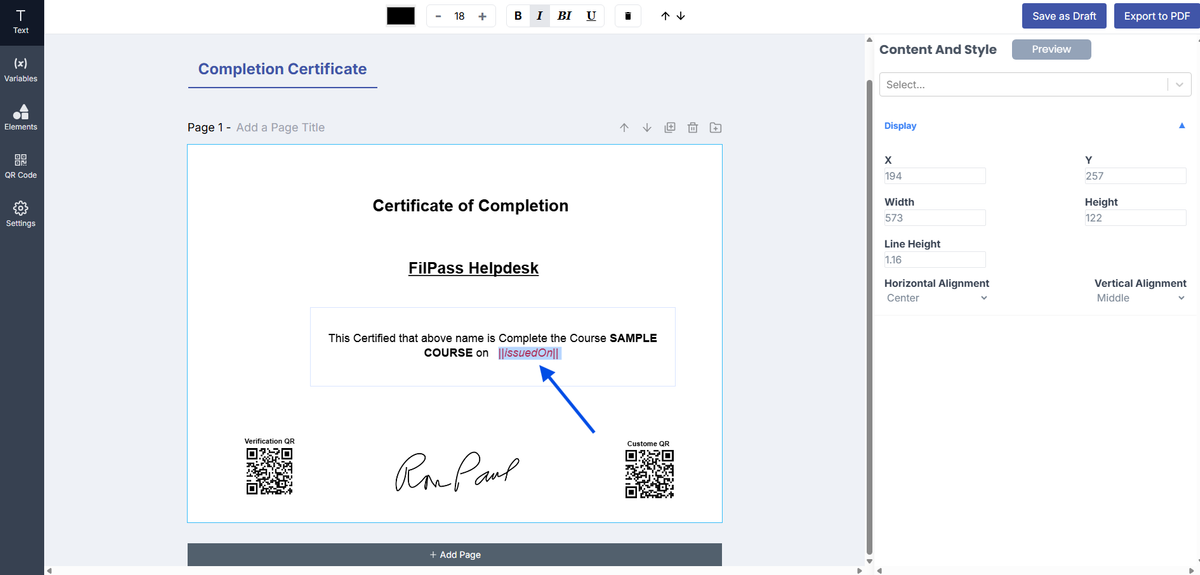
Task: Toggle bold formatting
Action: point(517,16)
